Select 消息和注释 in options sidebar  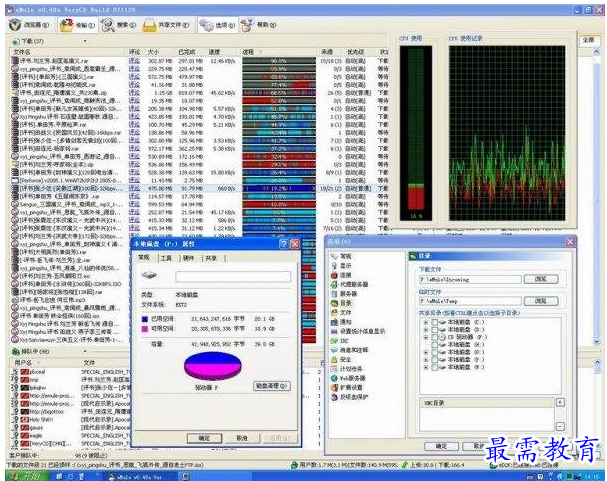[x=349, y=350]
